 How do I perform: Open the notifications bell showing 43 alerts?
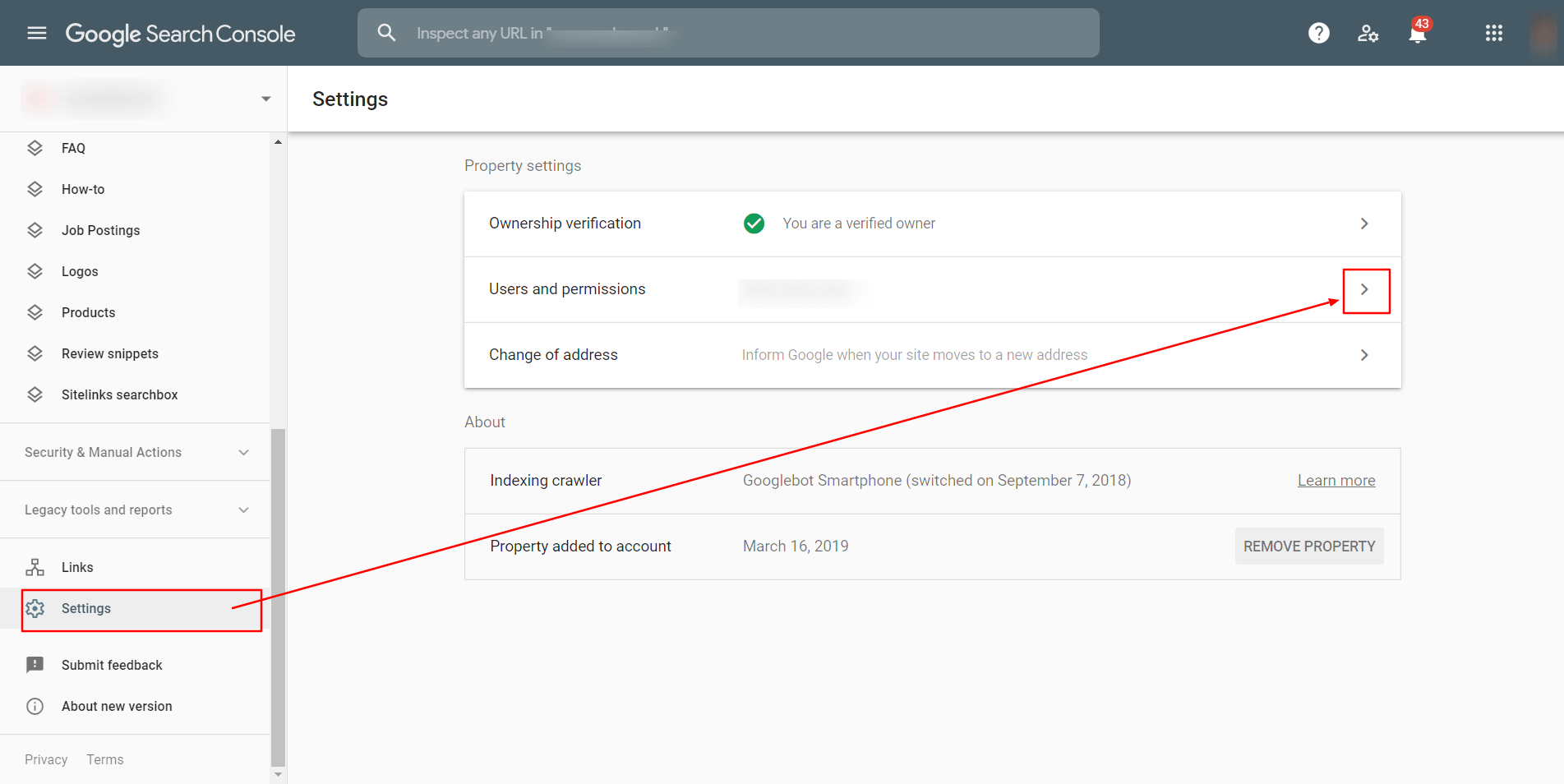click(x=1417, y=33)
